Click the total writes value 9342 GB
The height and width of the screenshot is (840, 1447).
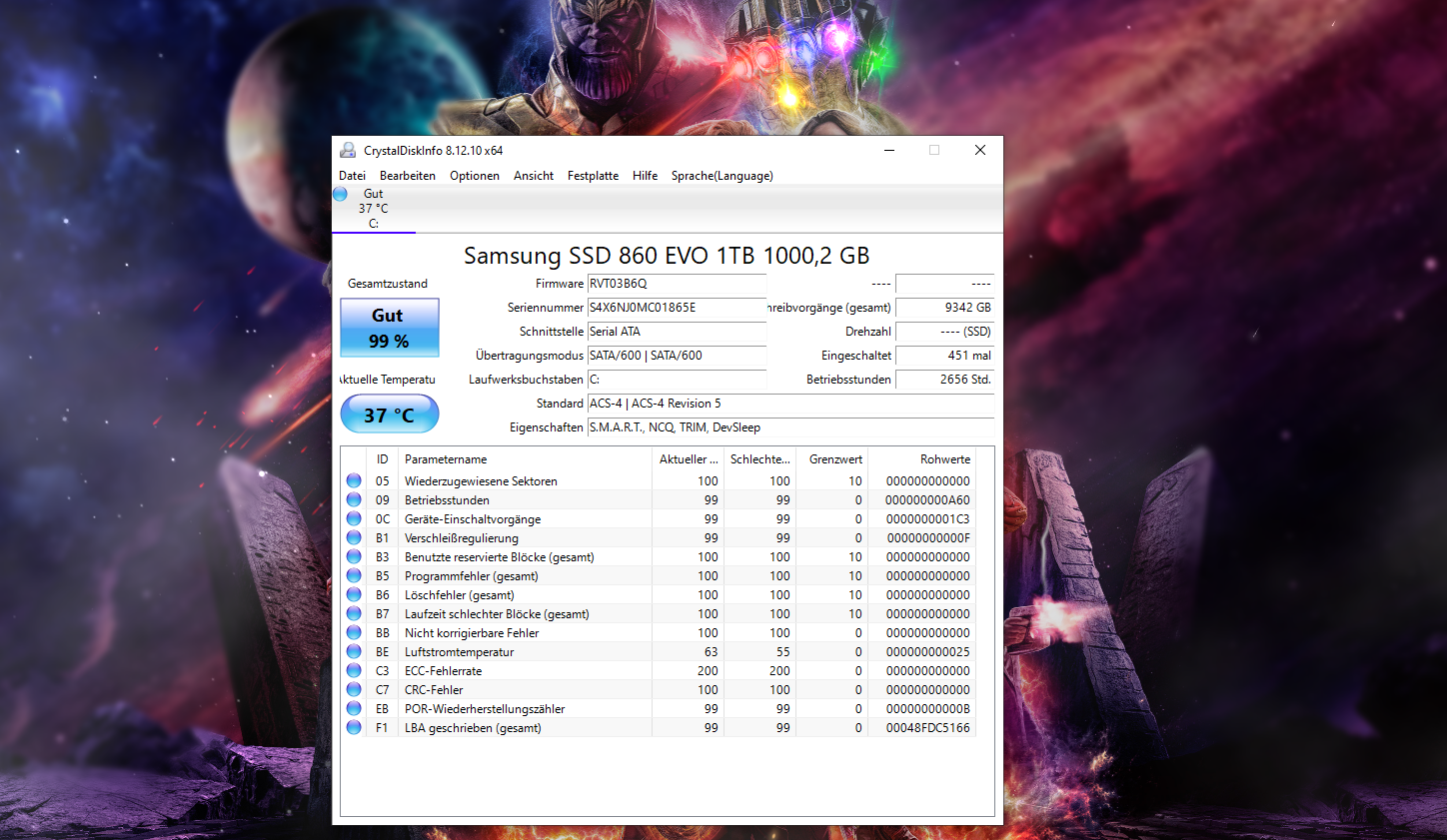[x=944, y=308]
